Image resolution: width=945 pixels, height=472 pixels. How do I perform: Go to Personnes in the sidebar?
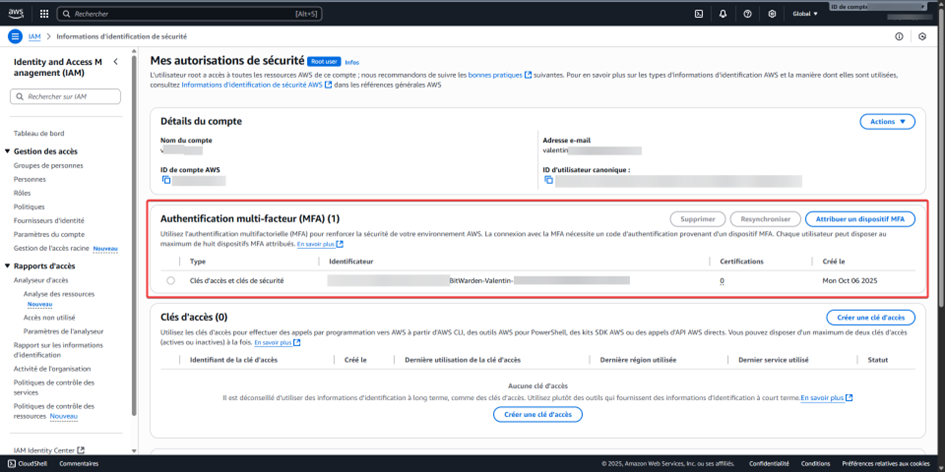point(30,179)
